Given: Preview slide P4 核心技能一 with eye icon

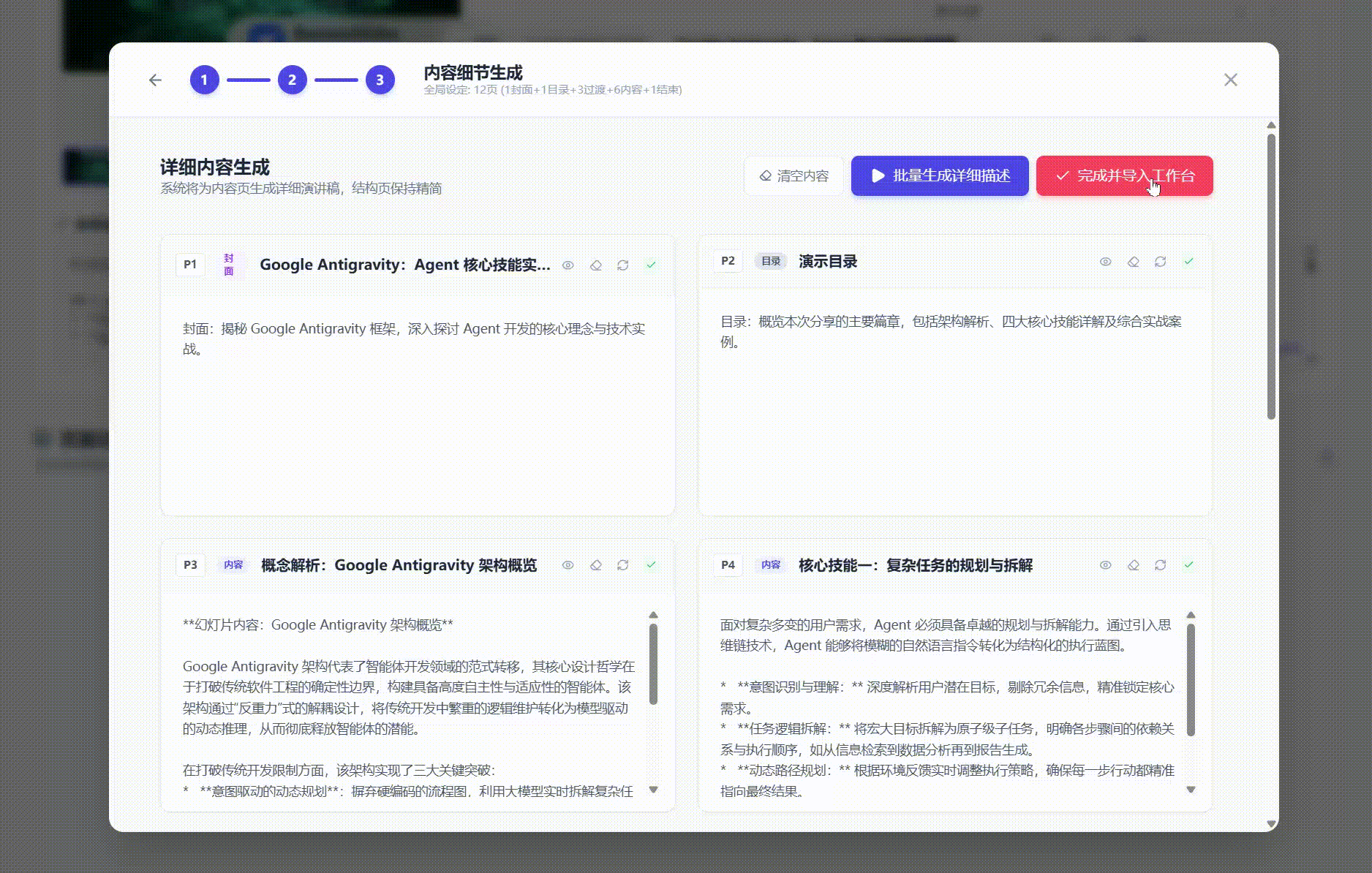Looking at the screenshot, I should pyautogui.click(x=1106, y=565).
